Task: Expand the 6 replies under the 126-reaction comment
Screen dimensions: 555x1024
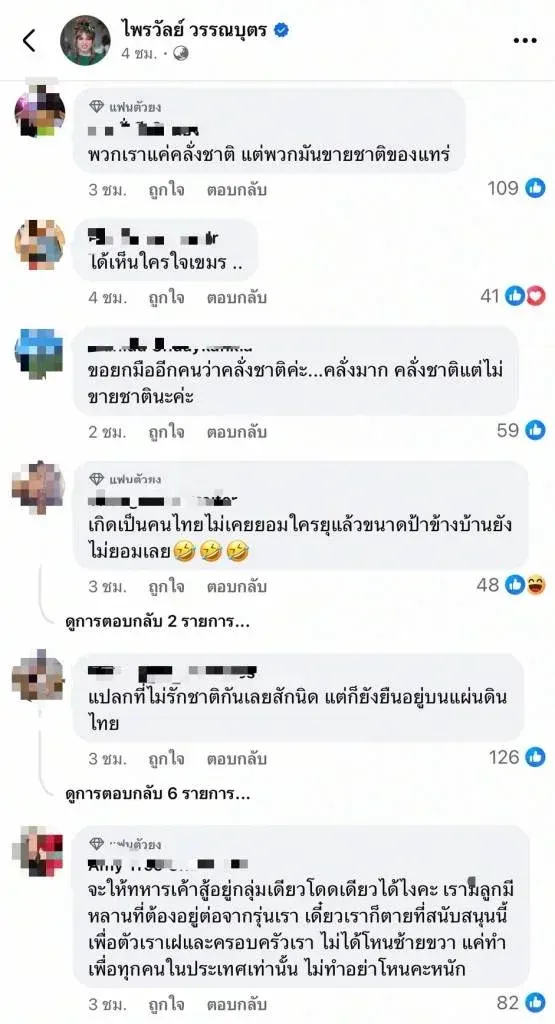Action: coord(158,794)
